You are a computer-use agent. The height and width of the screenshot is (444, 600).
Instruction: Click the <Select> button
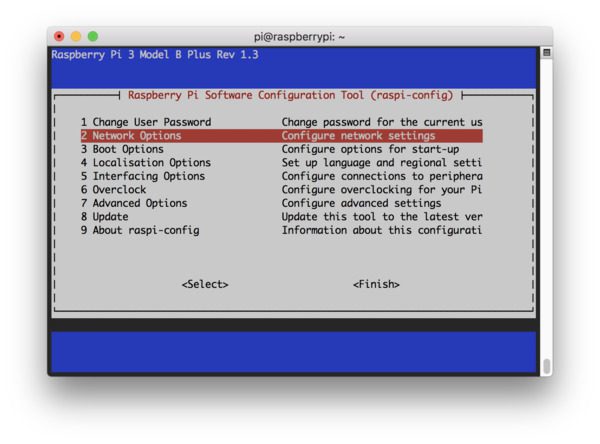(x=205, y=284)
